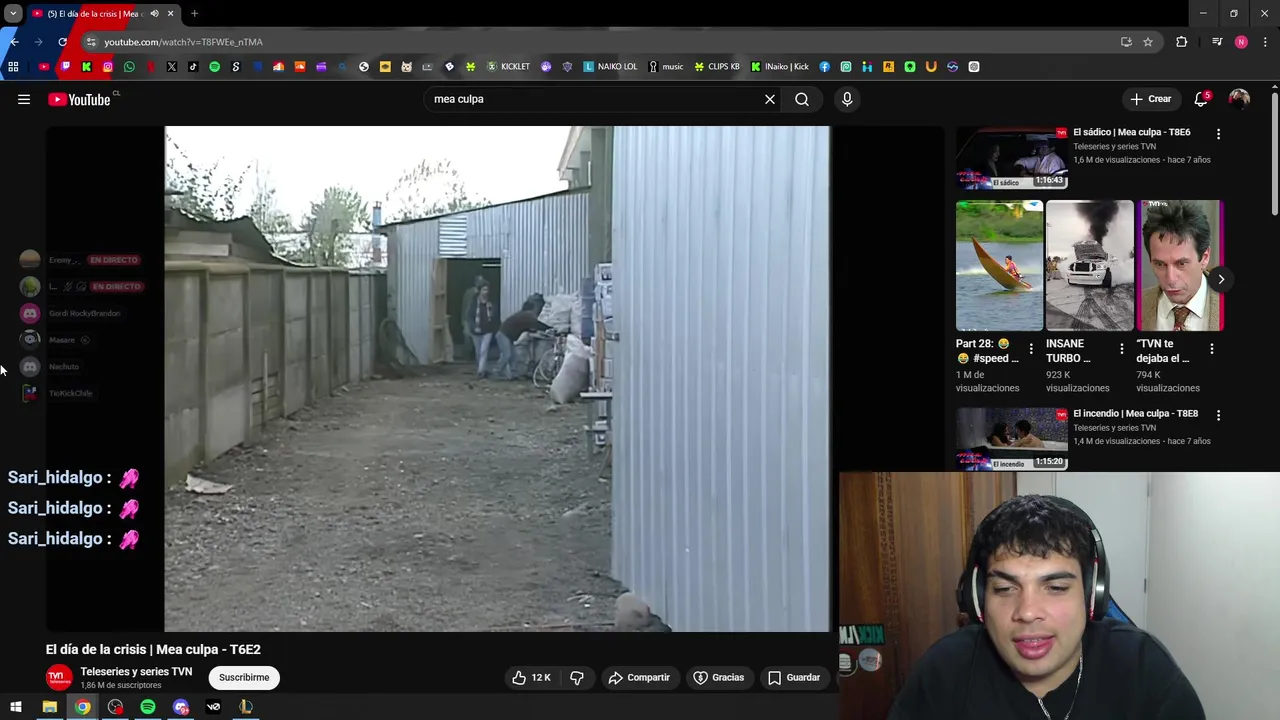Open options for the 'TVN te dejaba' Short
1280x720 pixels.
[1212, 349]
